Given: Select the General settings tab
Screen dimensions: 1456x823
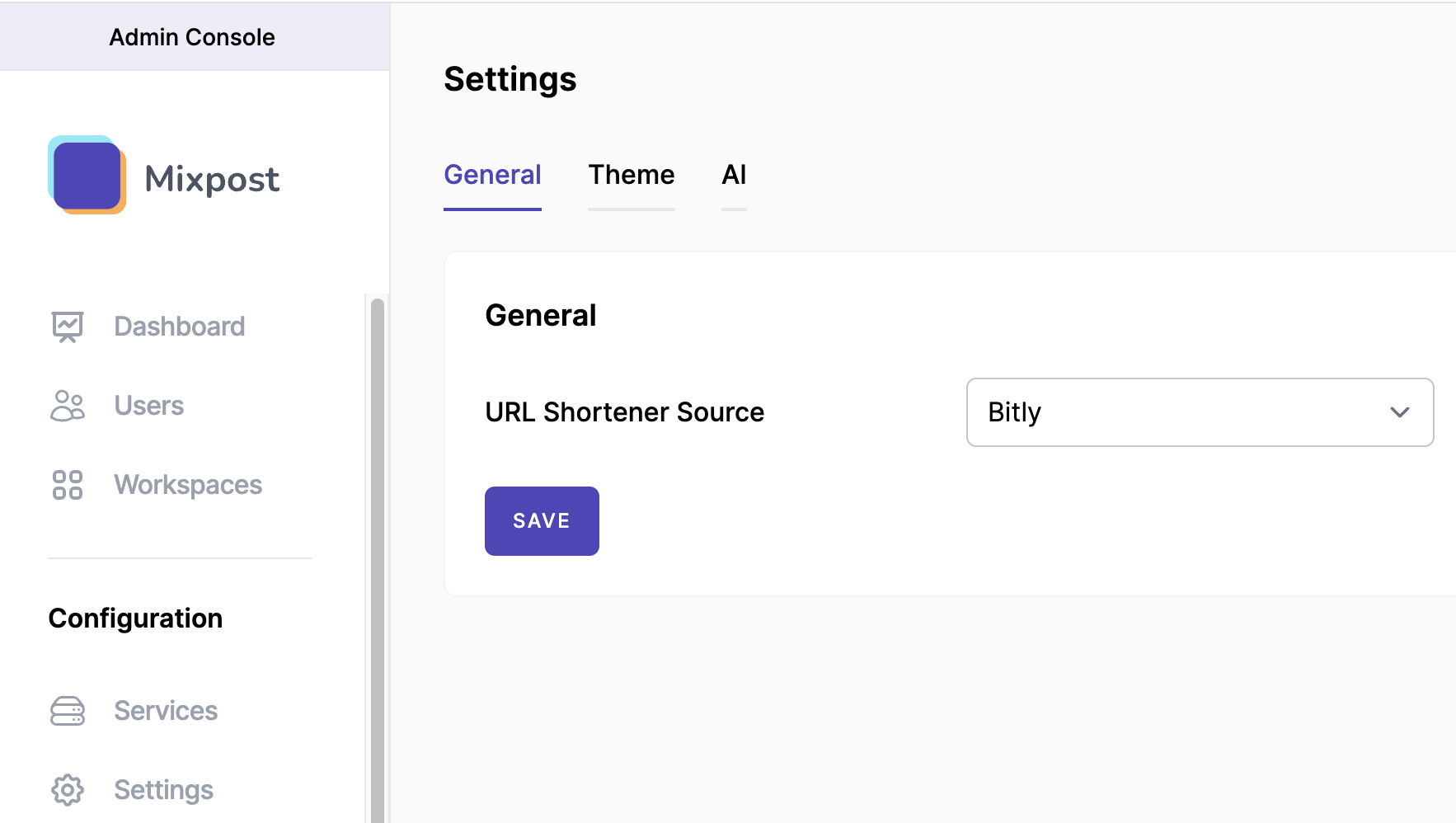Looking at the screenshot, I should (x=492, y=175).
